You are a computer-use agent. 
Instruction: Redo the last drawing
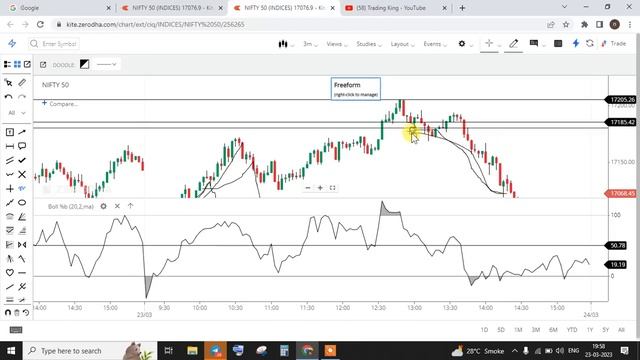(x=22, y=97)
